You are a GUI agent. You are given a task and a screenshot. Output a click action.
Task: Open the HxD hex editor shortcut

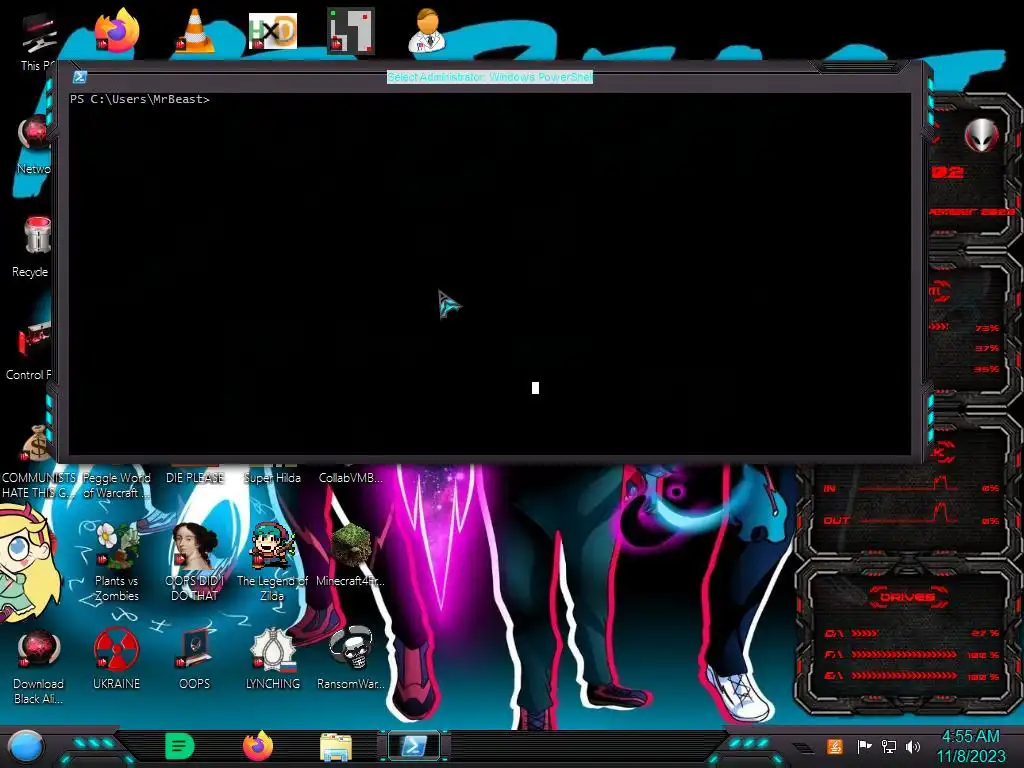(272, 31)
